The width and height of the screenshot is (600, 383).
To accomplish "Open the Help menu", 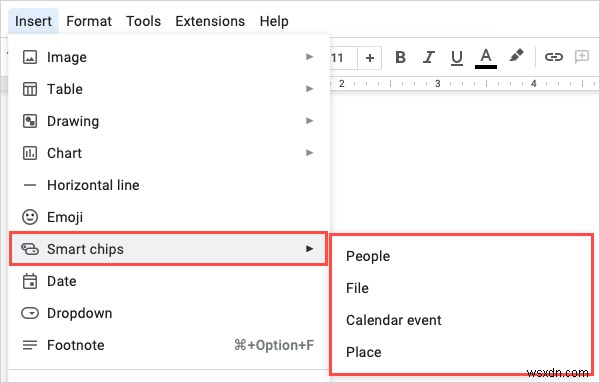I will point(274,21).
